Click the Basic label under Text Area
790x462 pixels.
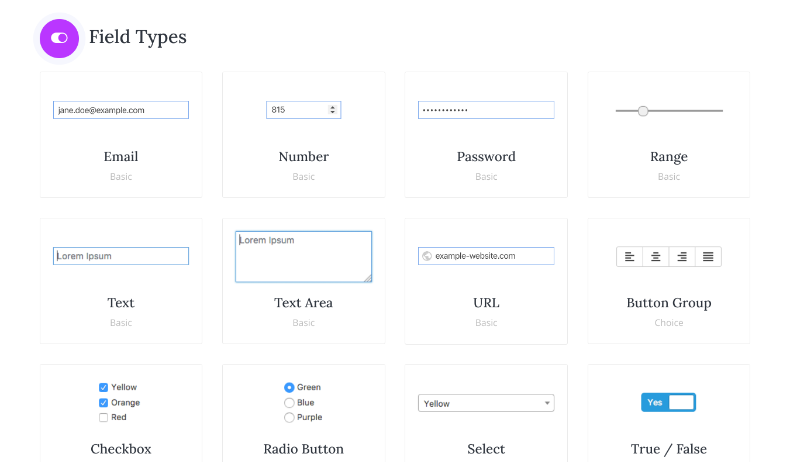(303, 323)
